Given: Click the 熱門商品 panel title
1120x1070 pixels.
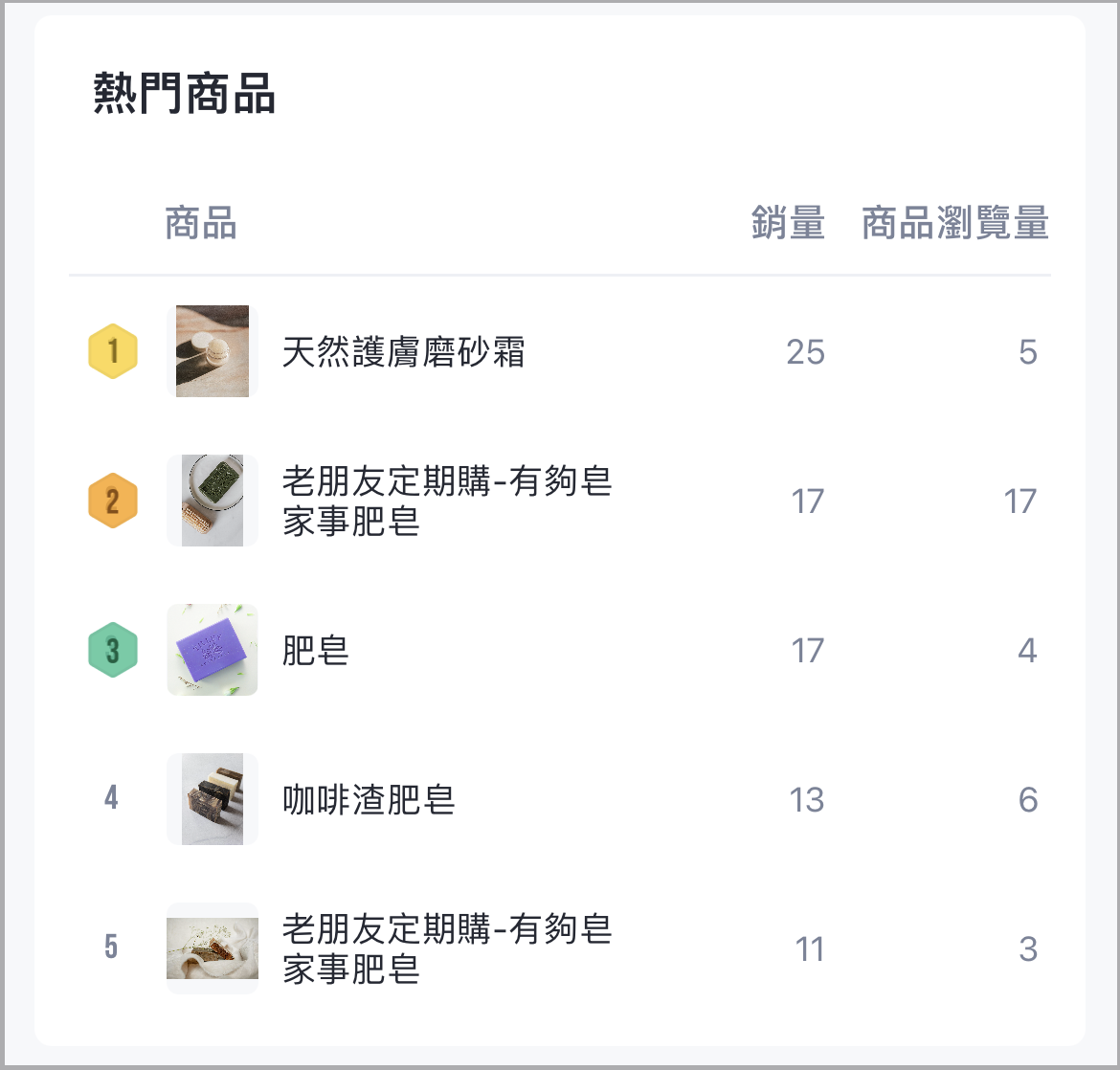Looking at the screenshot, I should [x=185, y=93].
